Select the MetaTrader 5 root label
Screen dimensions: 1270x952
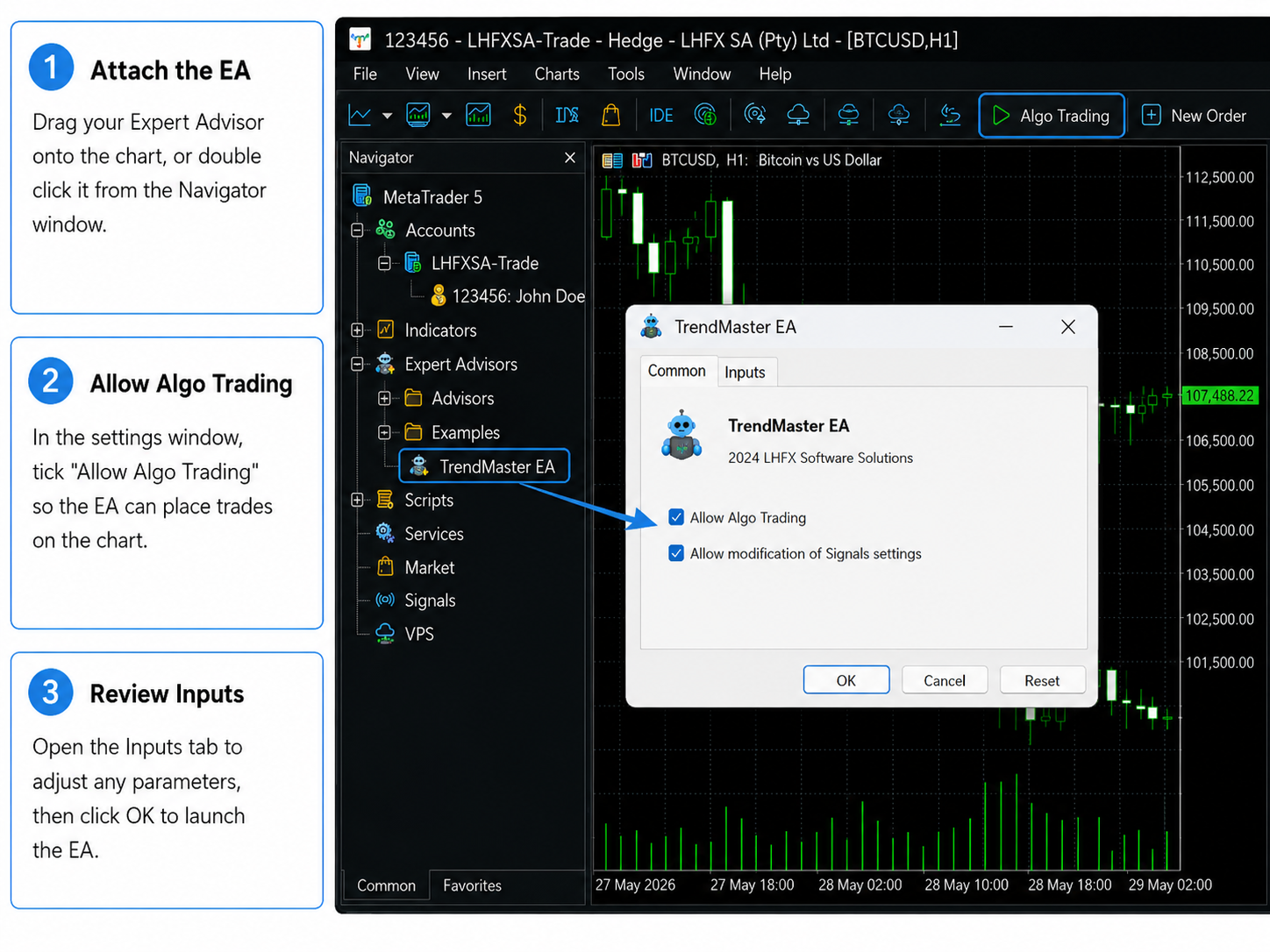432,197
